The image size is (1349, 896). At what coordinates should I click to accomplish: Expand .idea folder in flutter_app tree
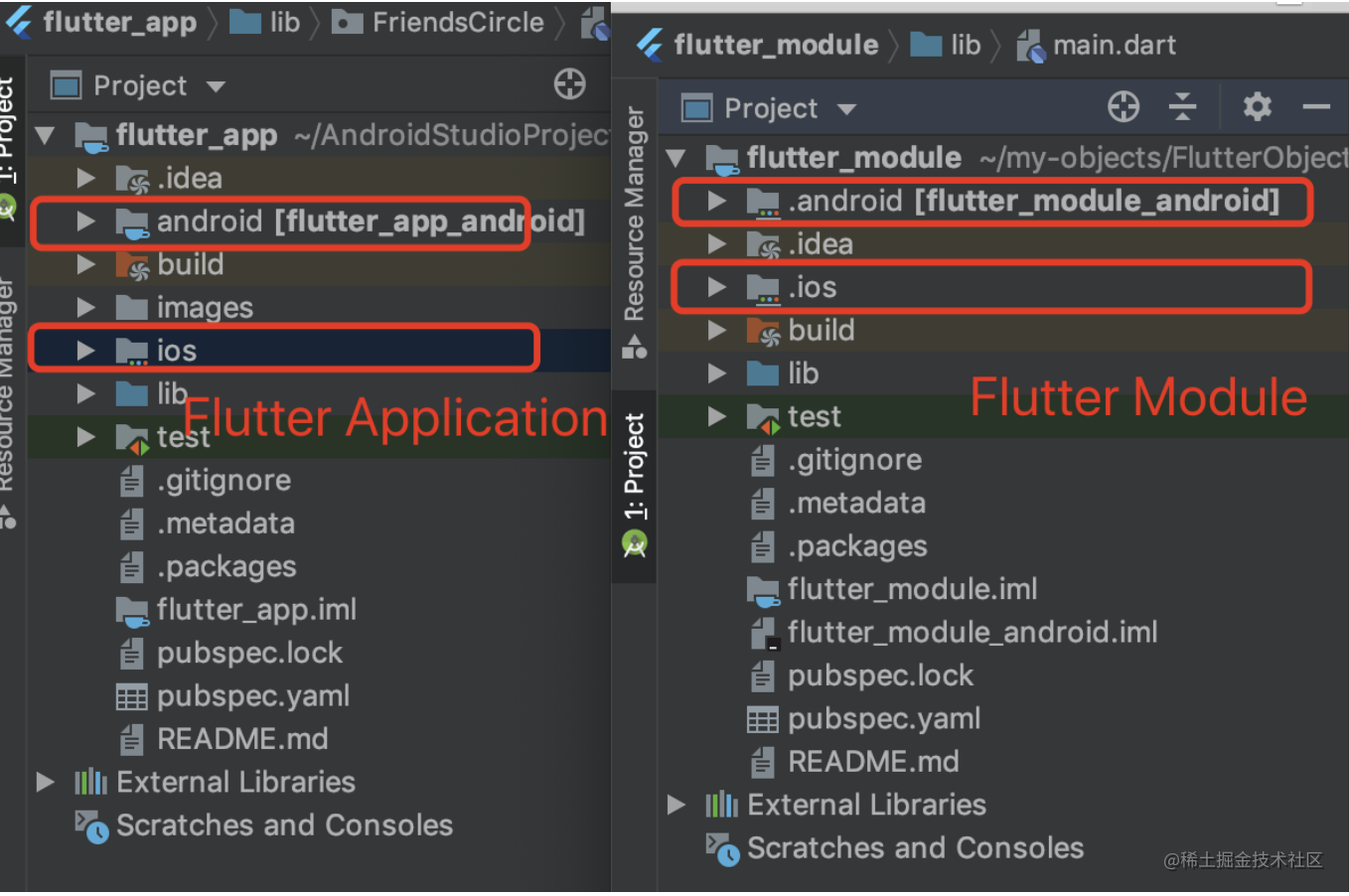(86, 179)
